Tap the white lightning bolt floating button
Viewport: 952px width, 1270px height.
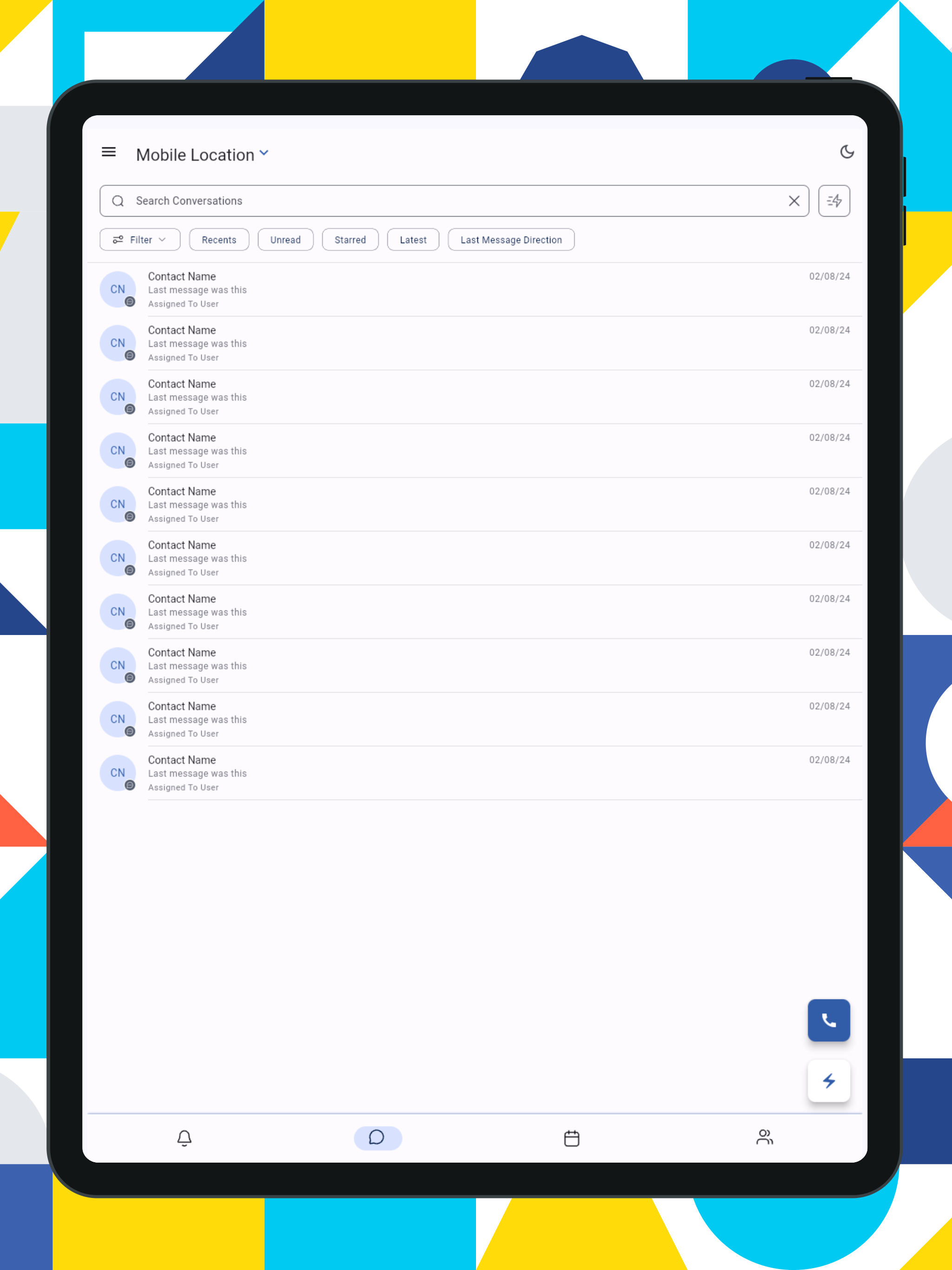click(x=828, y=1081)
